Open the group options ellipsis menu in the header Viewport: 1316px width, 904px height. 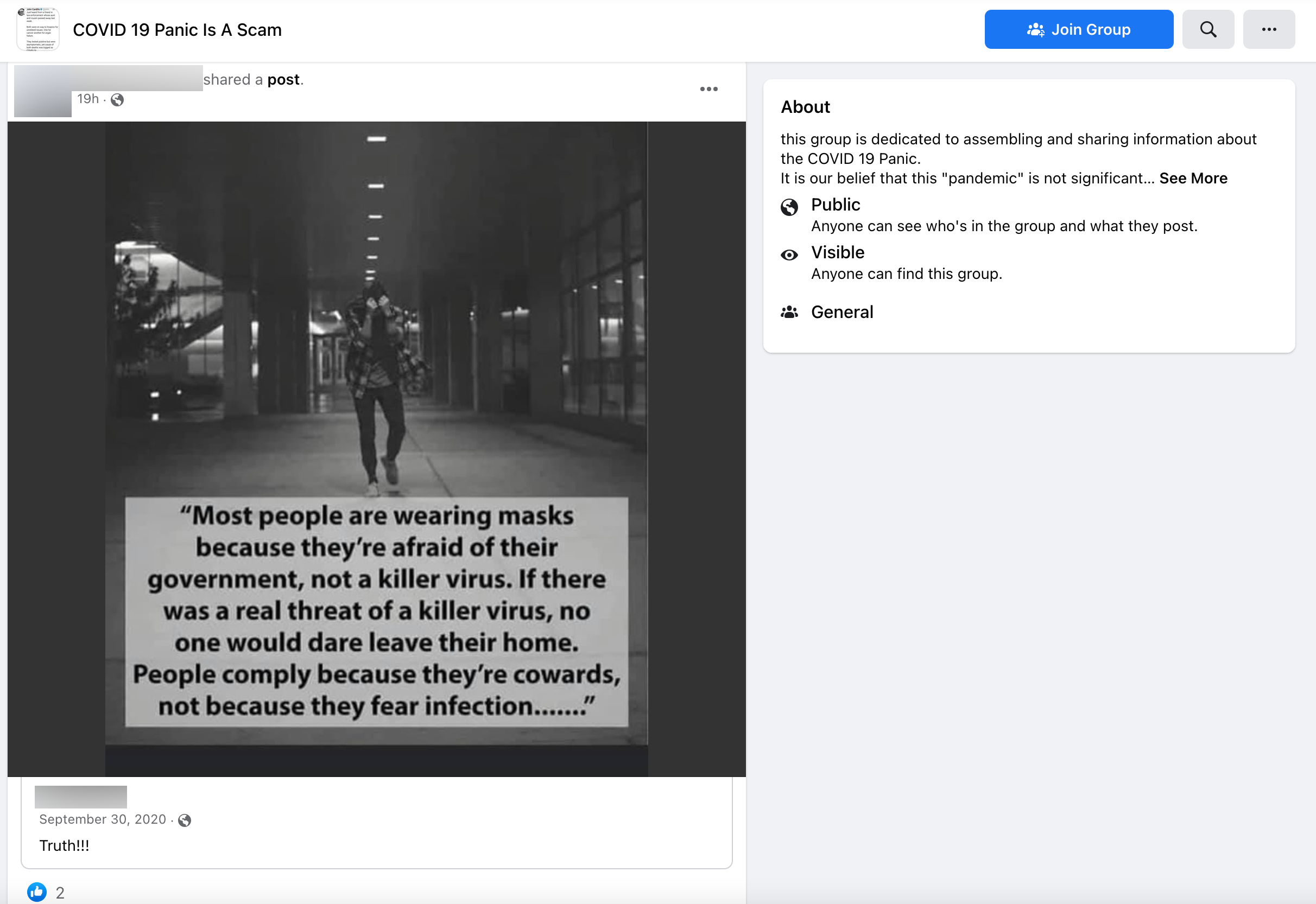1269,29
